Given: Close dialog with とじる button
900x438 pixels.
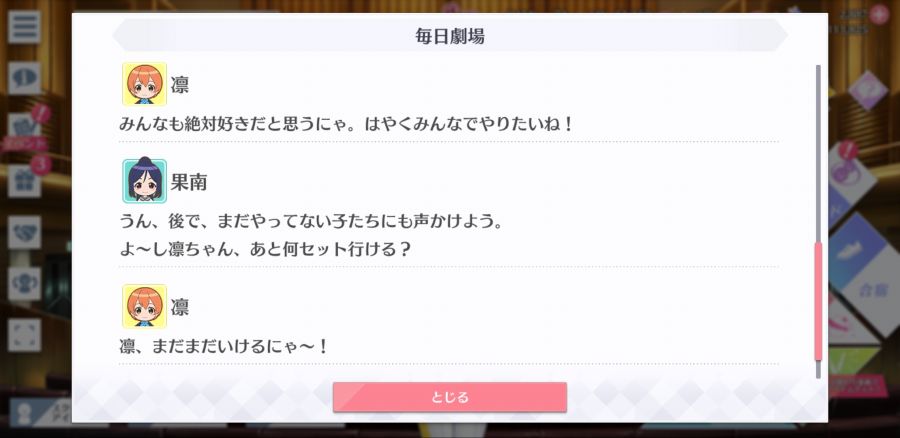Looking at the screenshot, I should coord(450,397).
